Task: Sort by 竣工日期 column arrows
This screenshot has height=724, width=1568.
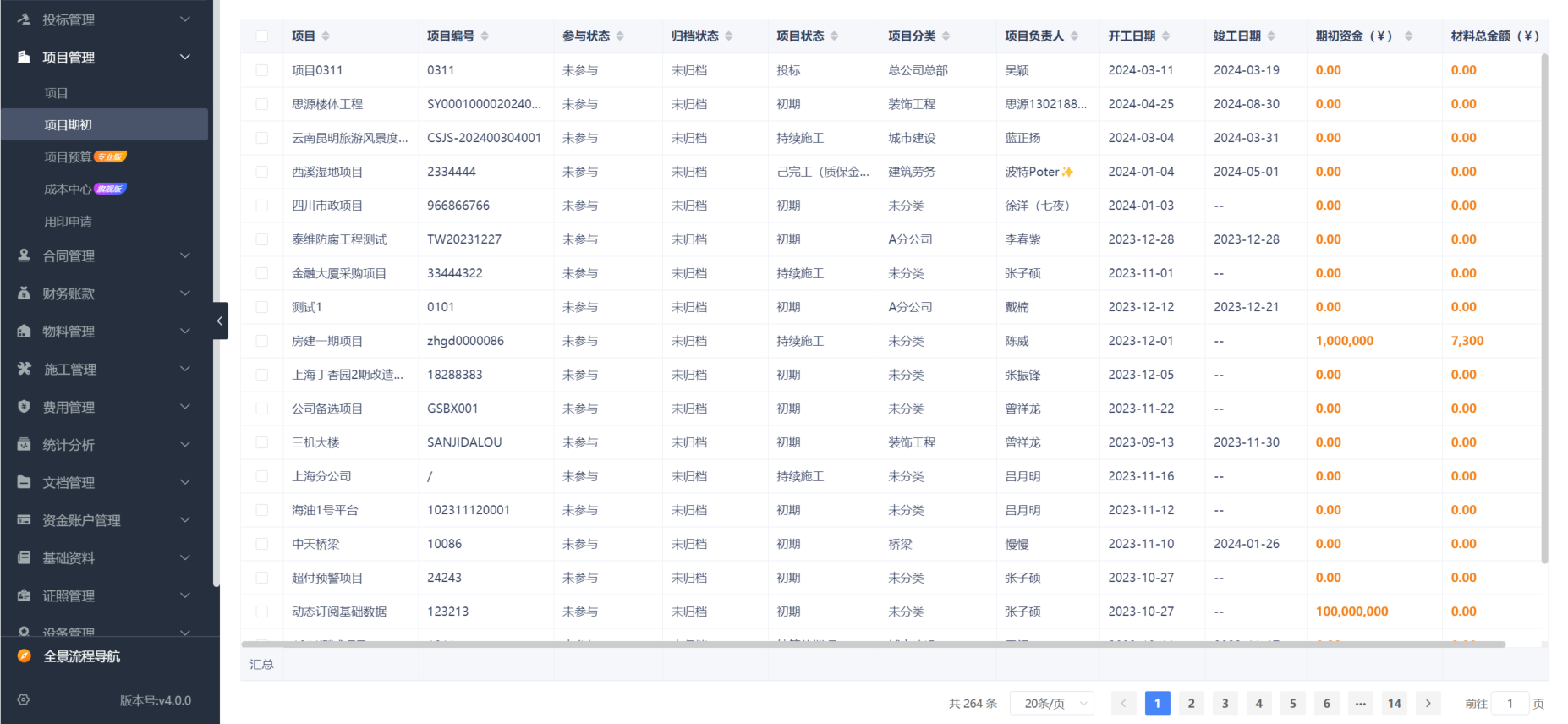Action: (x=1271, y=36)
